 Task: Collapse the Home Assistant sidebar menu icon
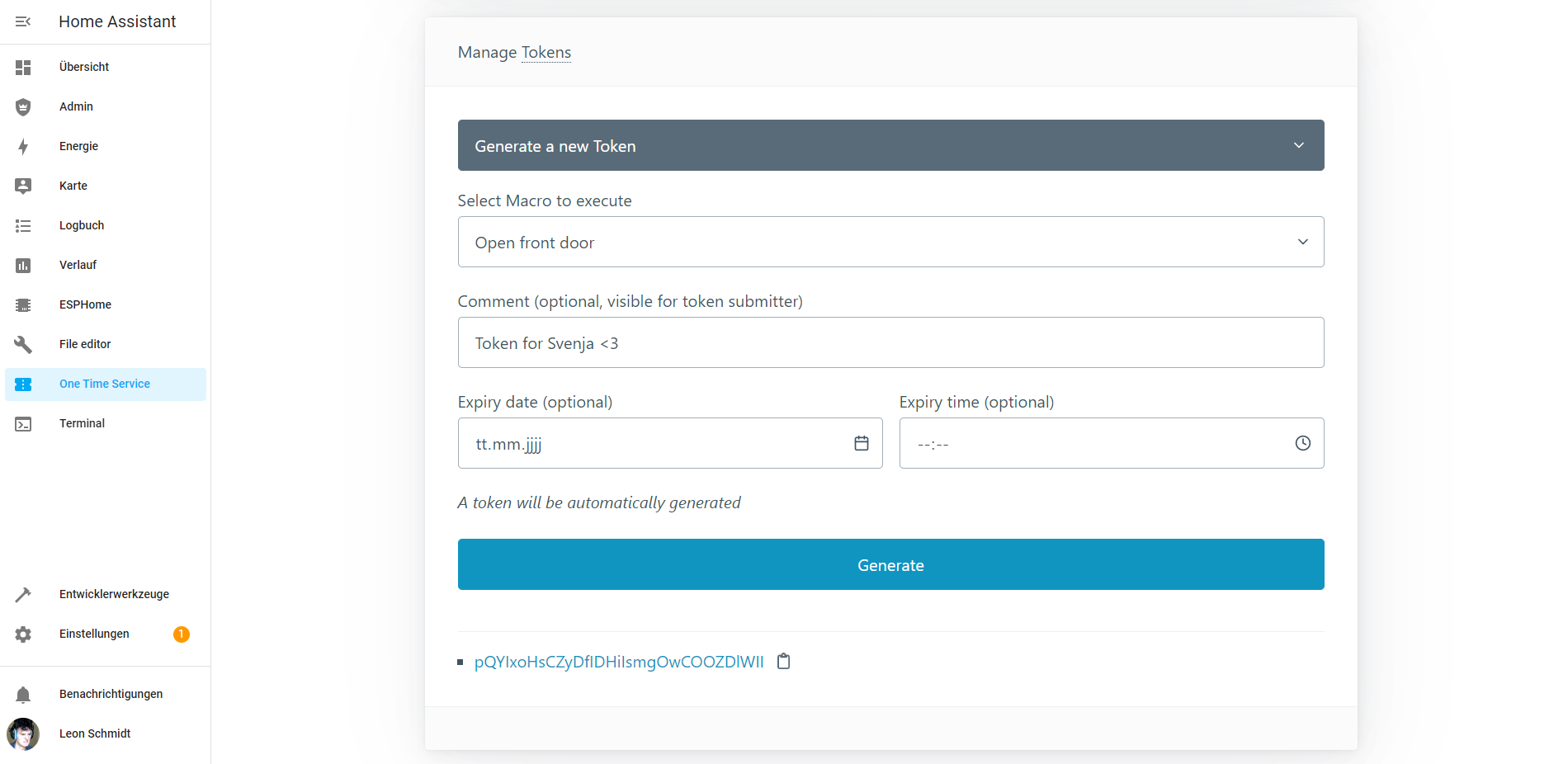(23, 21)
